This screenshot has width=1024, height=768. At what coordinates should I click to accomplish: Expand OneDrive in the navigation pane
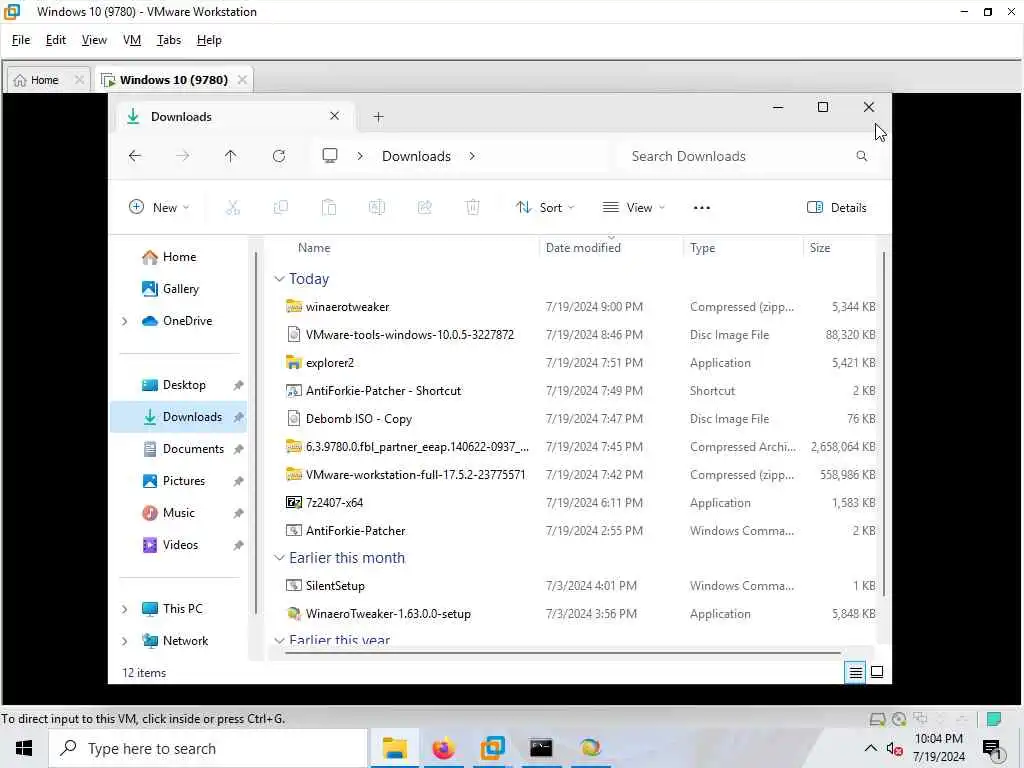click(x=125, y=321)
